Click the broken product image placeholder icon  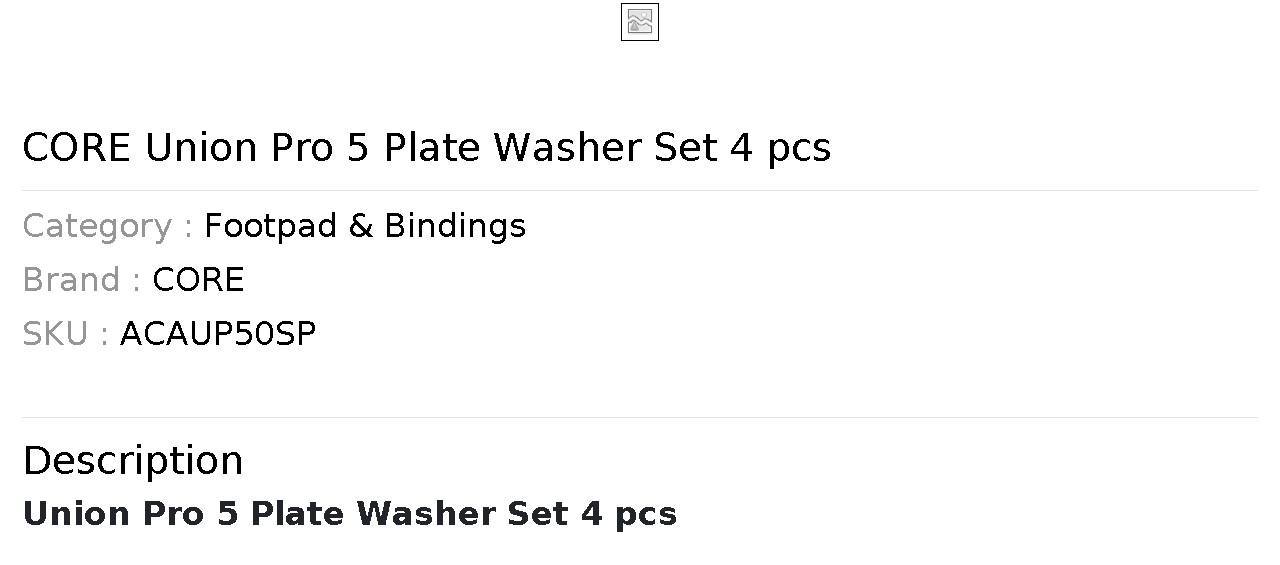(640, 22)
